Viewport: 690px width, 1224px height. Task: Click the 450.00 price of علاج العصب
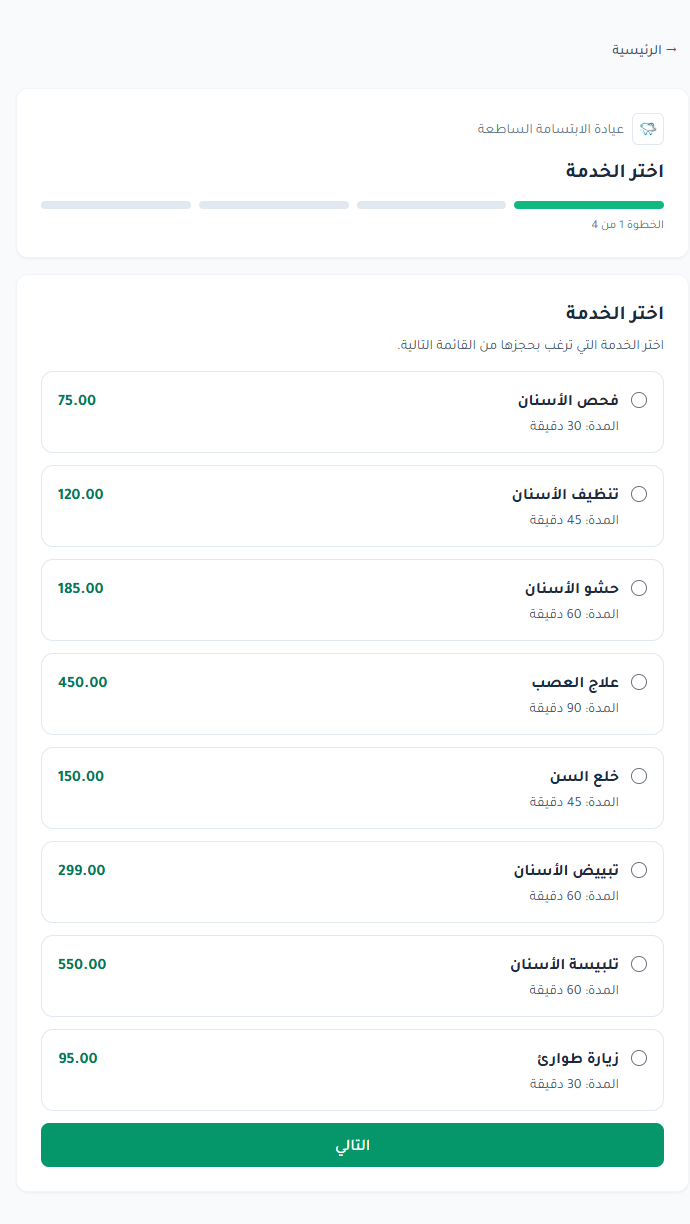(82, 682)
